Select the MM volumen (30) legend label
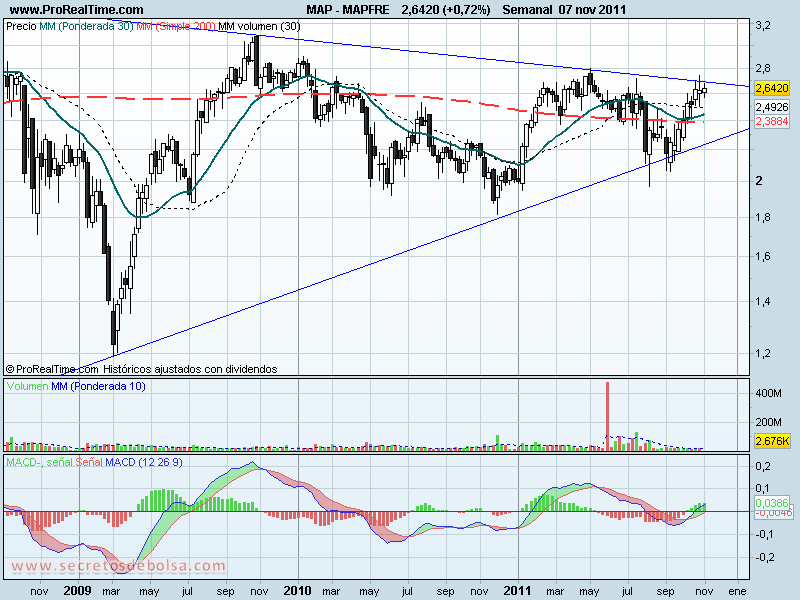 click(259, 26)
